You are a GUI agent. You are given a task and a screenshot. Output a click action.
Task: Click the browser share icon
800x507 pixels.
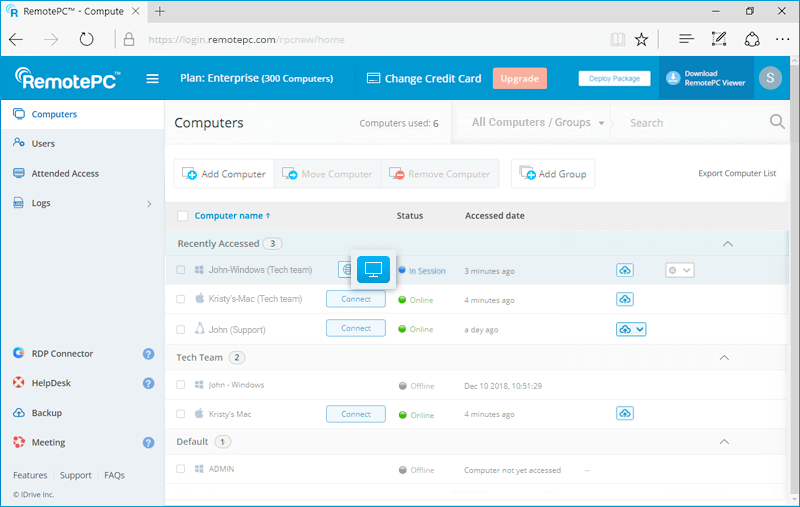point(752,39)
